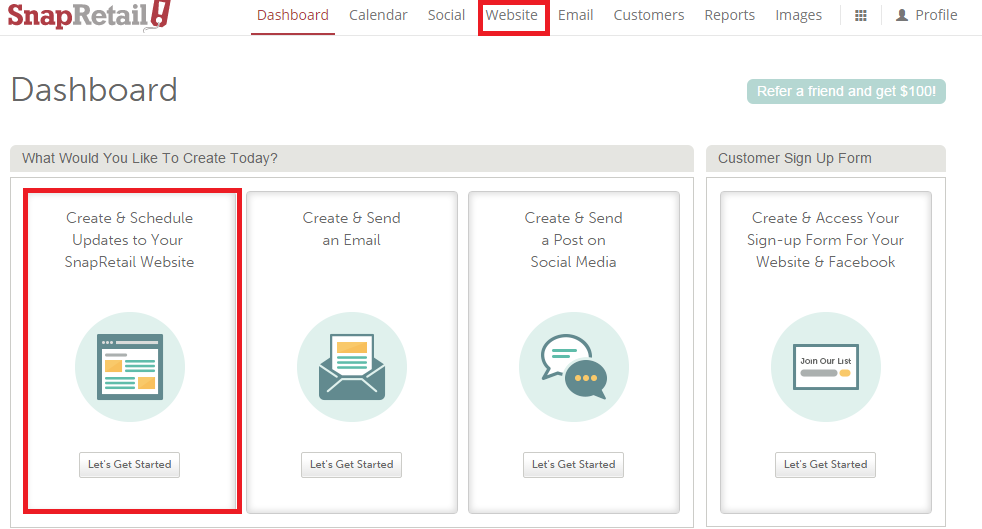The height and width of the screenshot is (529, 982).
Task: Click 'Create & Access Your Sign-up Form' title
Action: 825,240
